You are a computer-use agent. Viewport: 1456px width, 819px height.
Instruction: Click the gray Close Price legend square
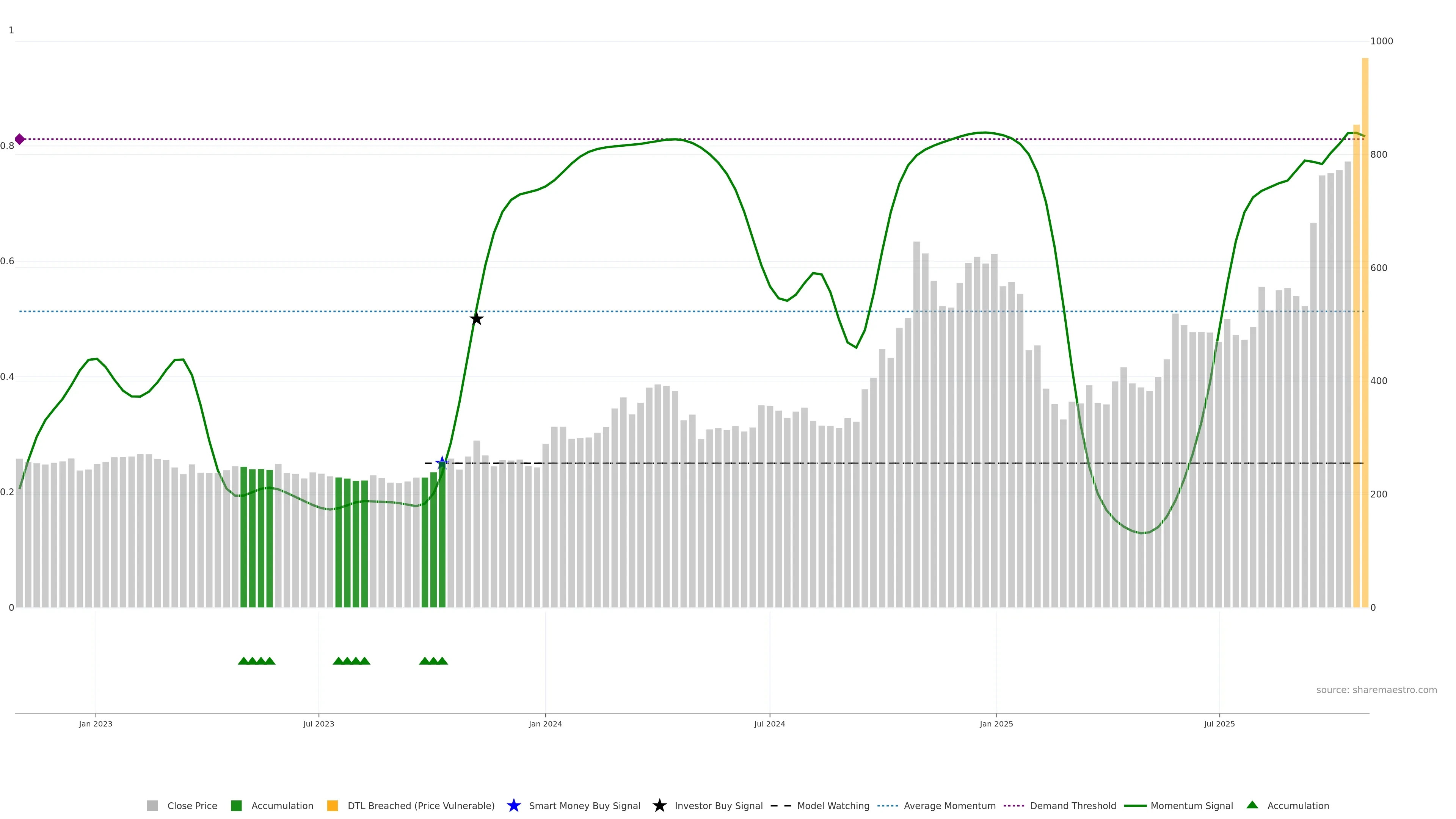[x=152, y=805]
